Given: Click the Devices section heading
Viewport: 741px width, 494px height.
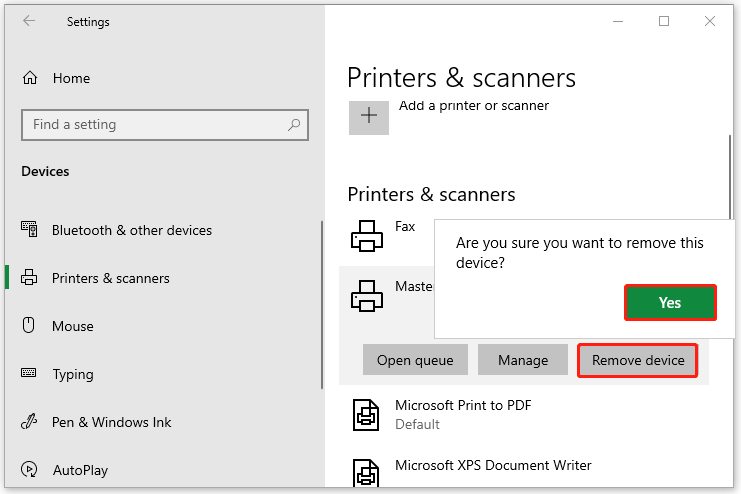Looking at the screenshot, I should pyautogui.click(x=45, y=171).
